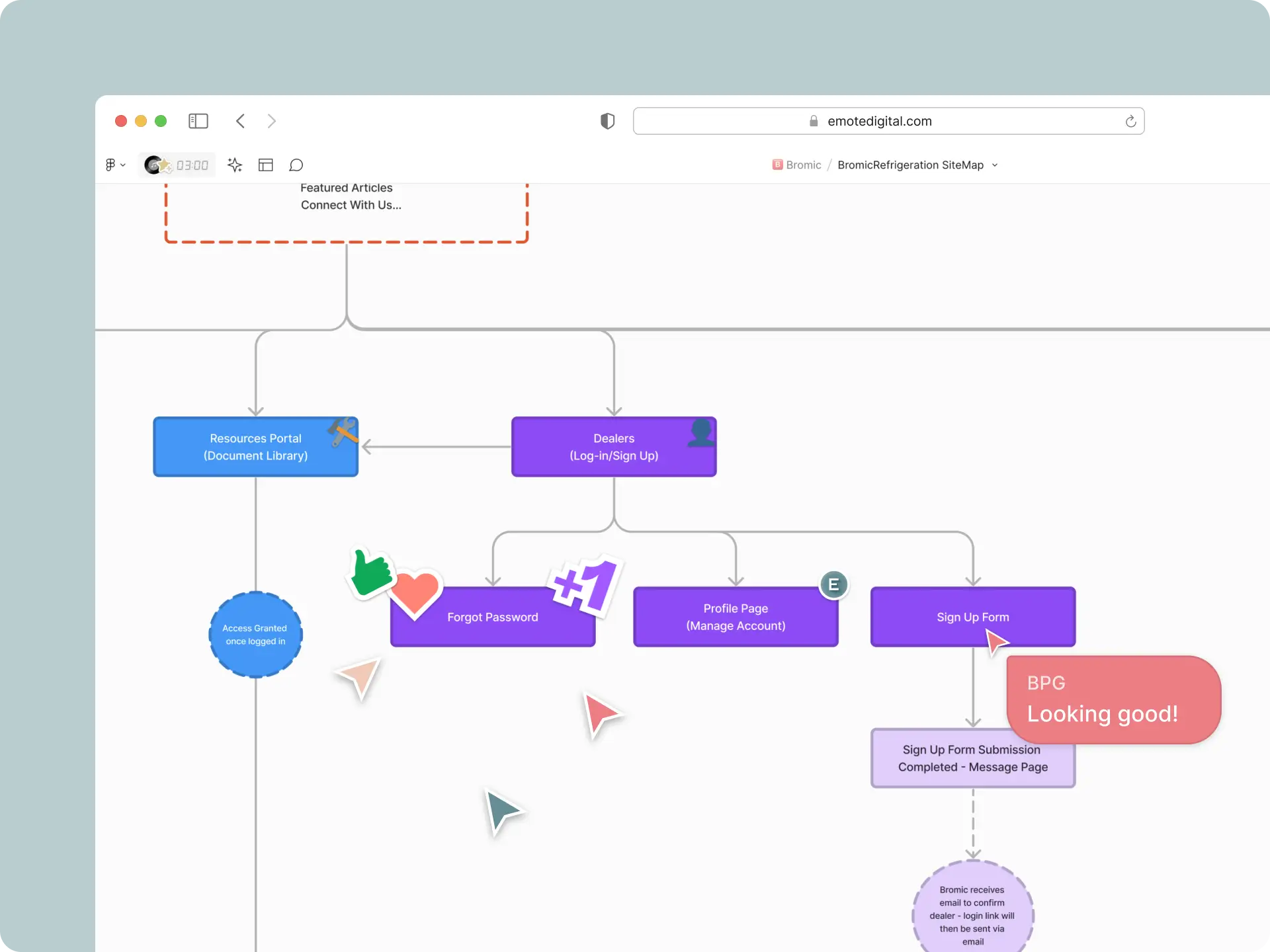The width and height of the screenshot is (1270, 952).
Task: Click the emotedigital.com address bar
Action: 879,121
